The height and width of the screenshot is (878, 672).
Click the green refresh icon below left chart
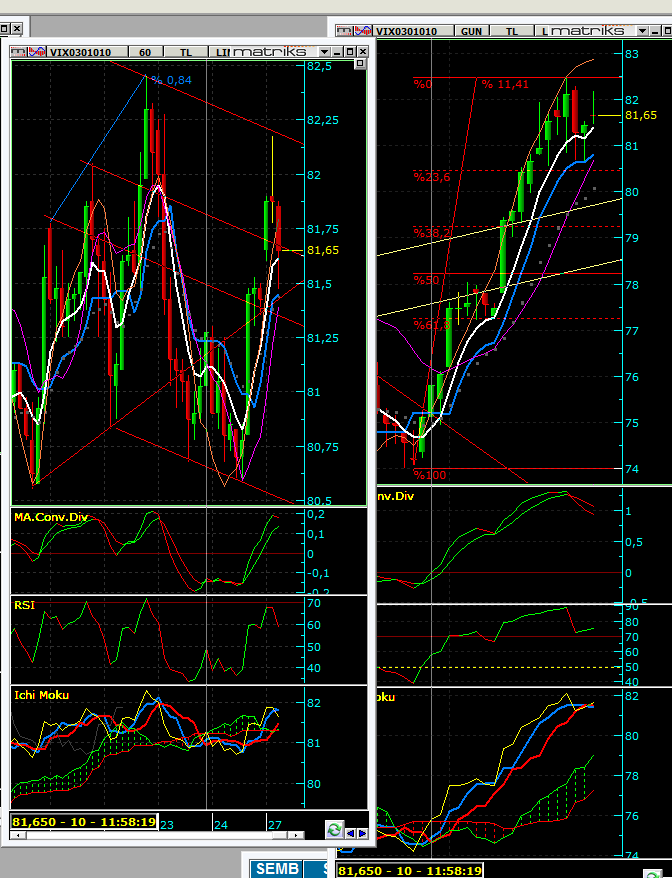pos(334,829)
